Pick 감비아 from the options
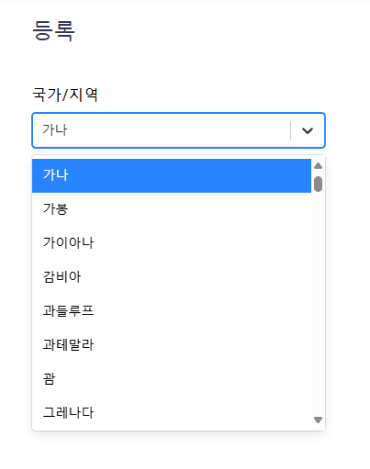370x469 pixels. [x=171, y=277]
